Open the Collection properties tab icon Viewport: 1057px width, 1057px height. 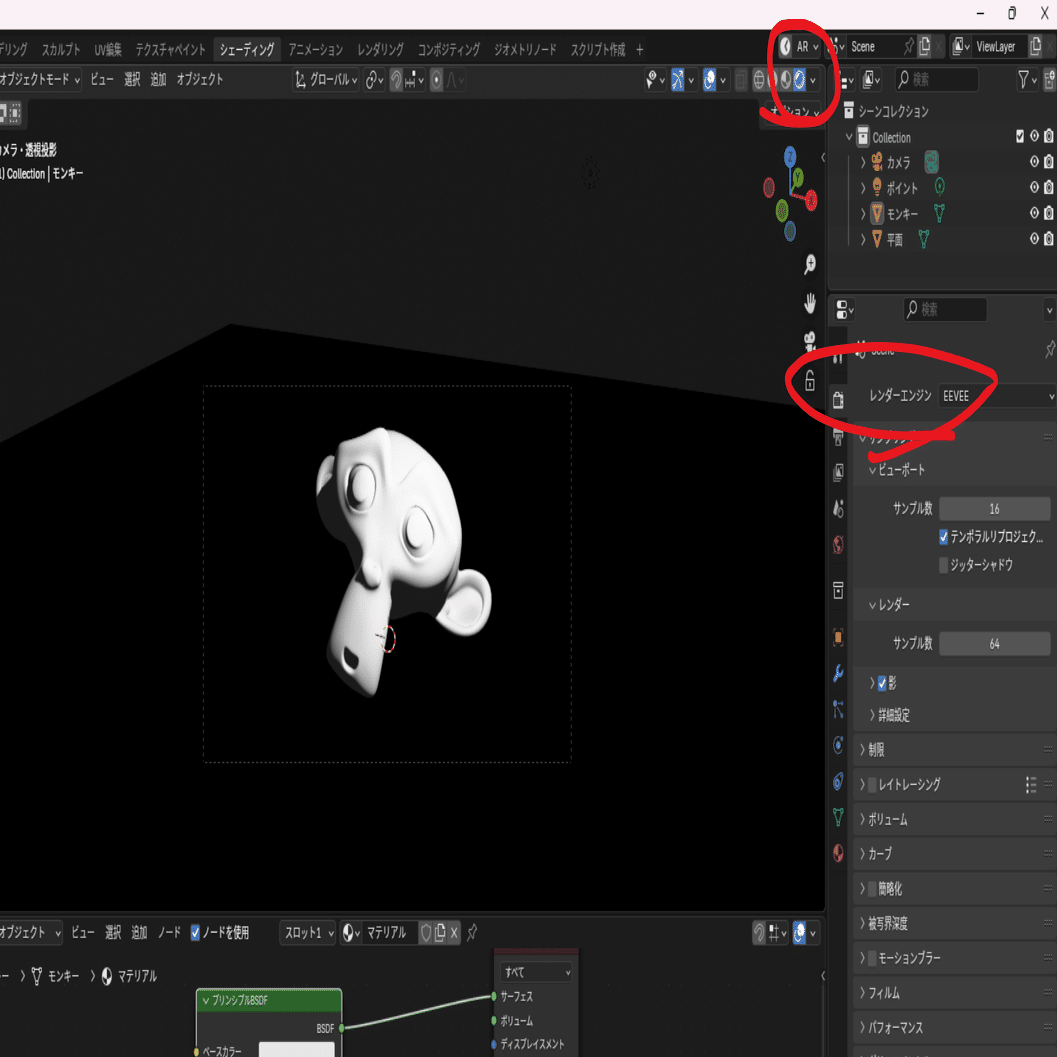(839, 591)
